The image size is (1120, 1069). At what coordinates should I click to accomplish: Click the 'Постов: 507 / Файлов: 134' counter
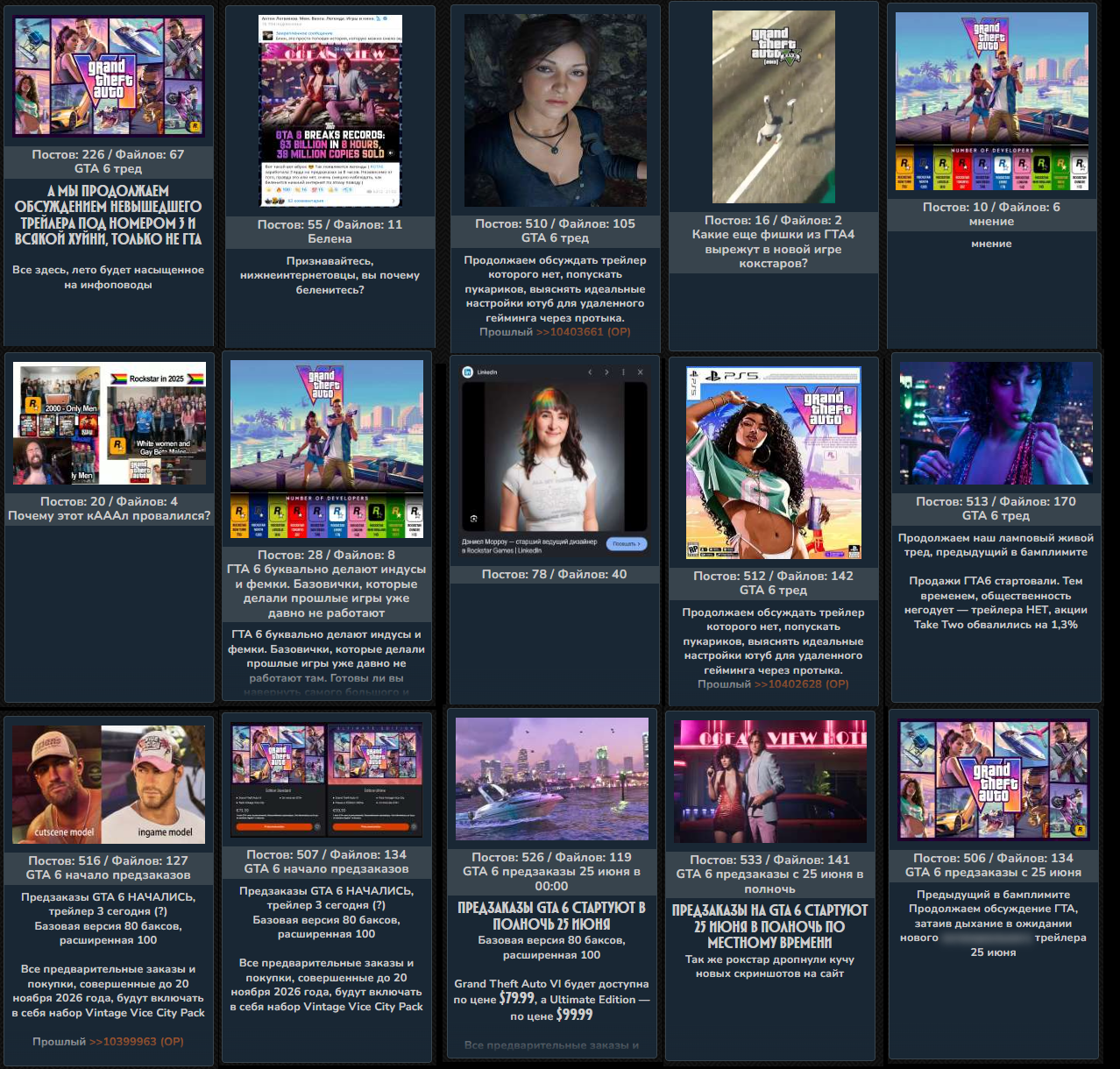pos(327,854)
